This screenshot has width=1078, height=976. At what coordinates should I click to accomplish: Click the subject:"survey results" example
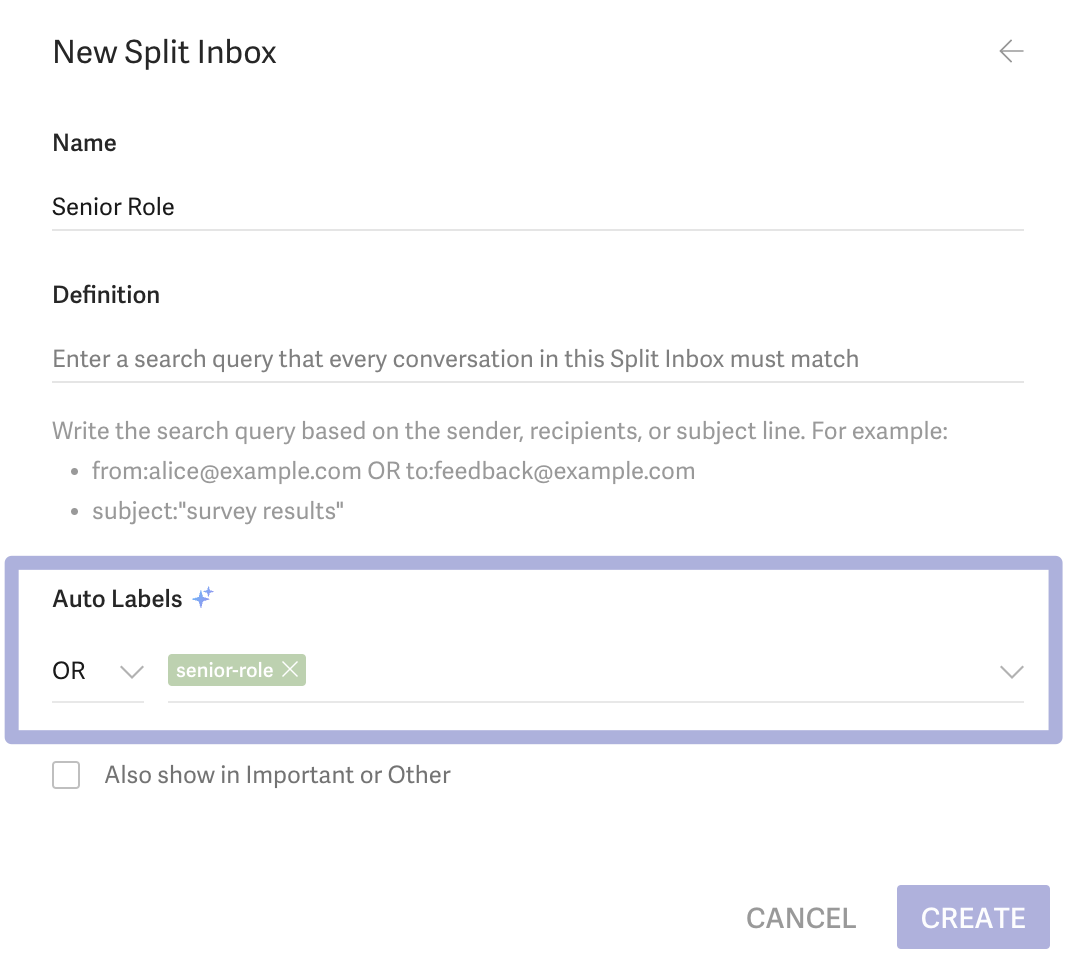click(x=218, y=511)
